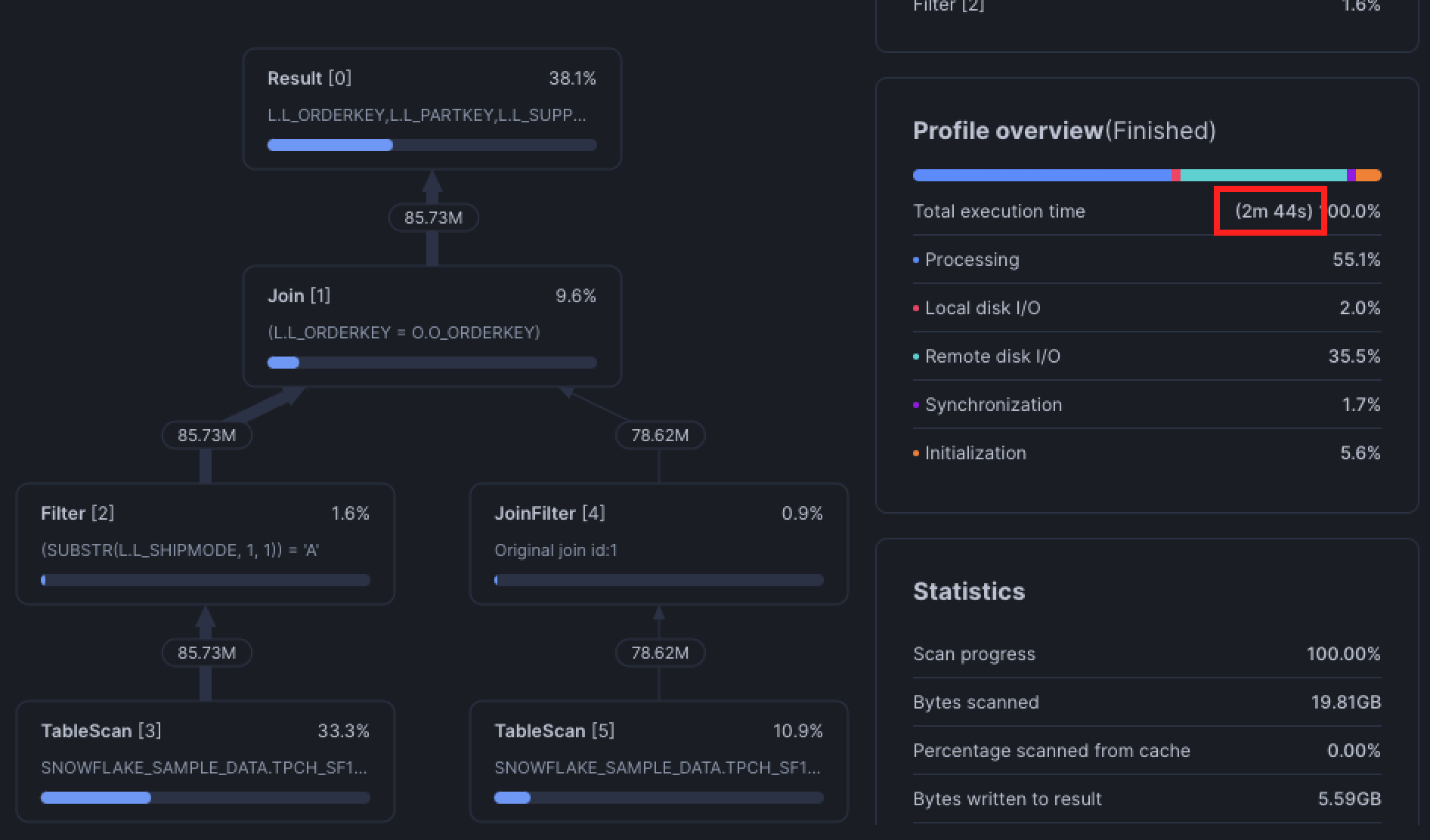Click the blue Processing category dot
Viewport: 1430px width, 840px height.
click(916, 260)
